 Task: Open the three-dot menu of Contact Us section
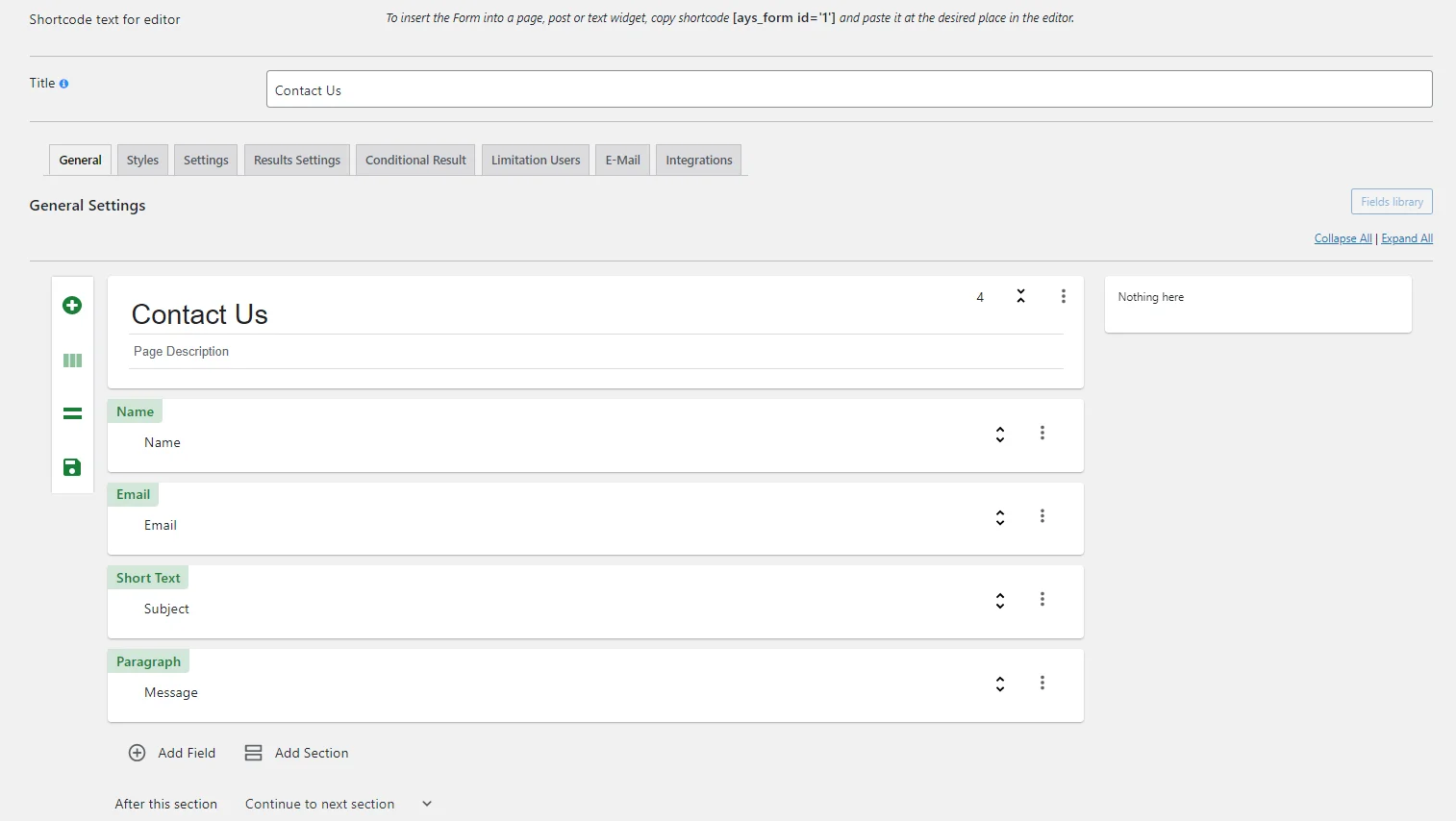point(1063,296)
